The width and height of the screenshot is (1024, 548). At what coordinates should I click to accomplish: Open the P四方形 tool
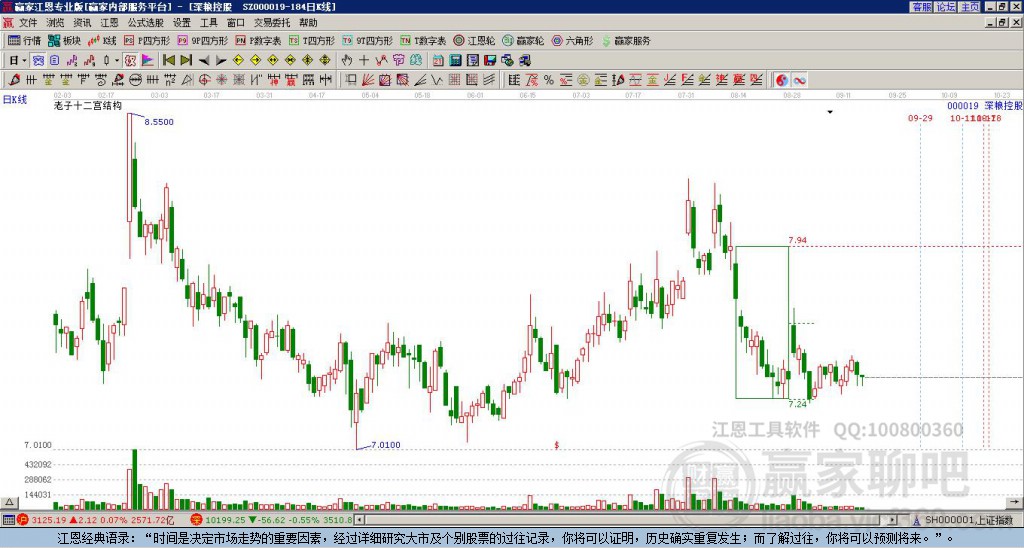click(x=147, y=40)
